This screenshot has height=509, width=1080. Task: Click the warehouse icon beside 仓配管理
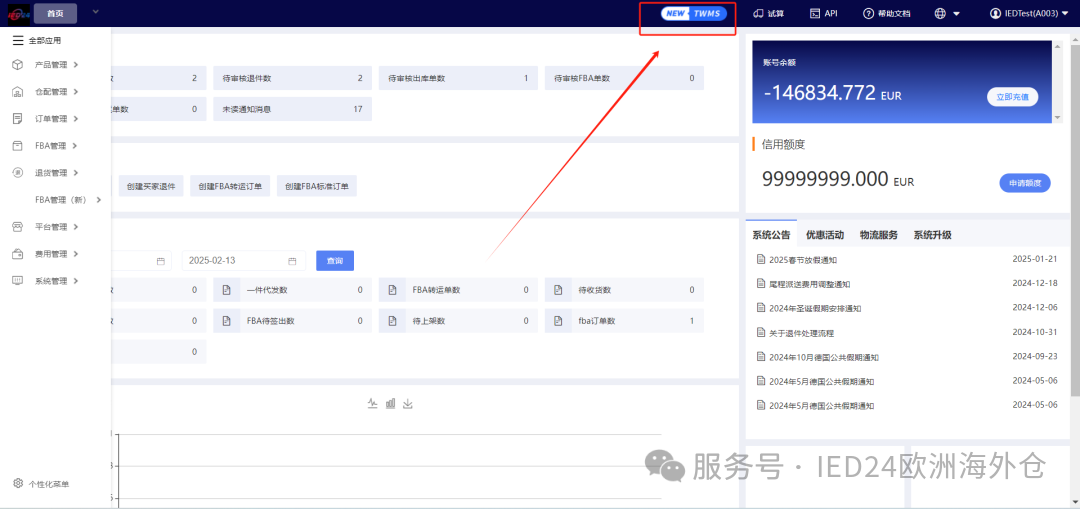(x=18, y=92)
